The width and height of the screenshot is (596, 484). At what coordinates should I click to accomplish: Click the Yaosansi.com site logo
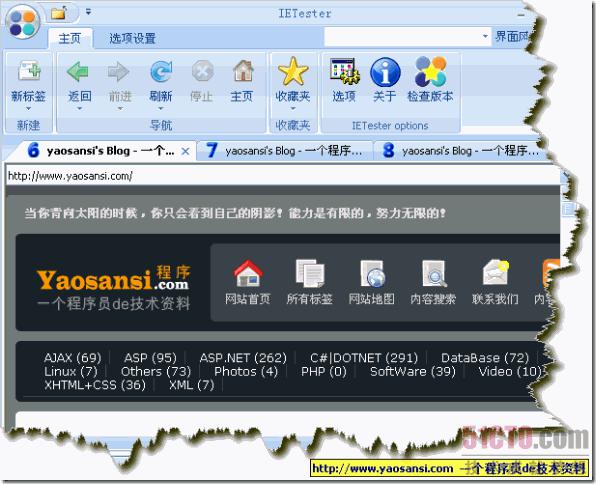point(113,288)
